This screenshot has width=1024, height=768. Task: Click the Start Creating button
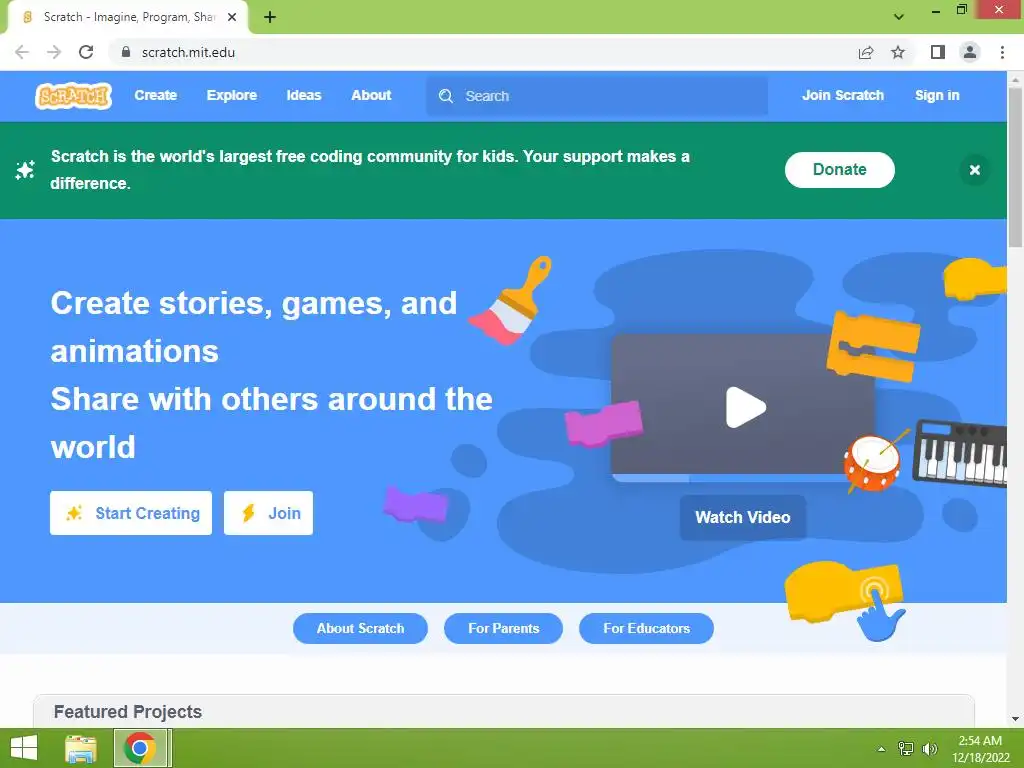[x=131, y=513]
